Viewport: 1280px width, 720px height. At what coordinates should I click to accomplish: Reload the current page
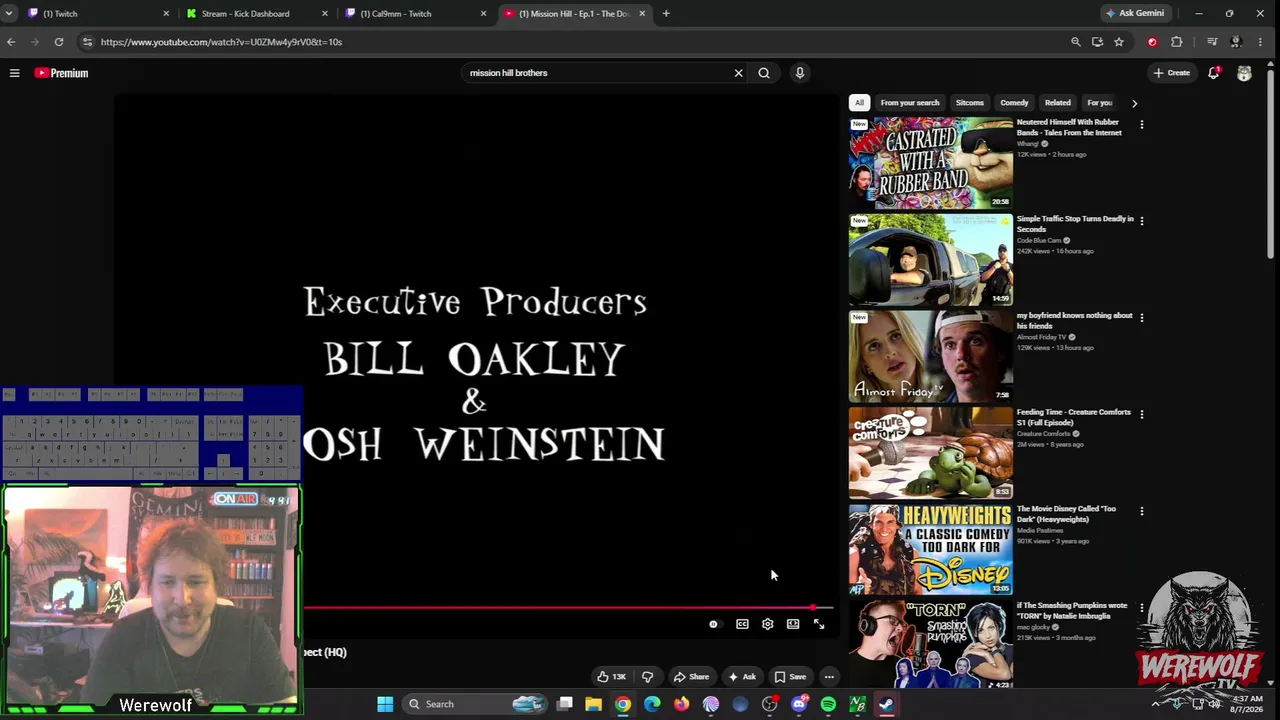coord(59,42)
